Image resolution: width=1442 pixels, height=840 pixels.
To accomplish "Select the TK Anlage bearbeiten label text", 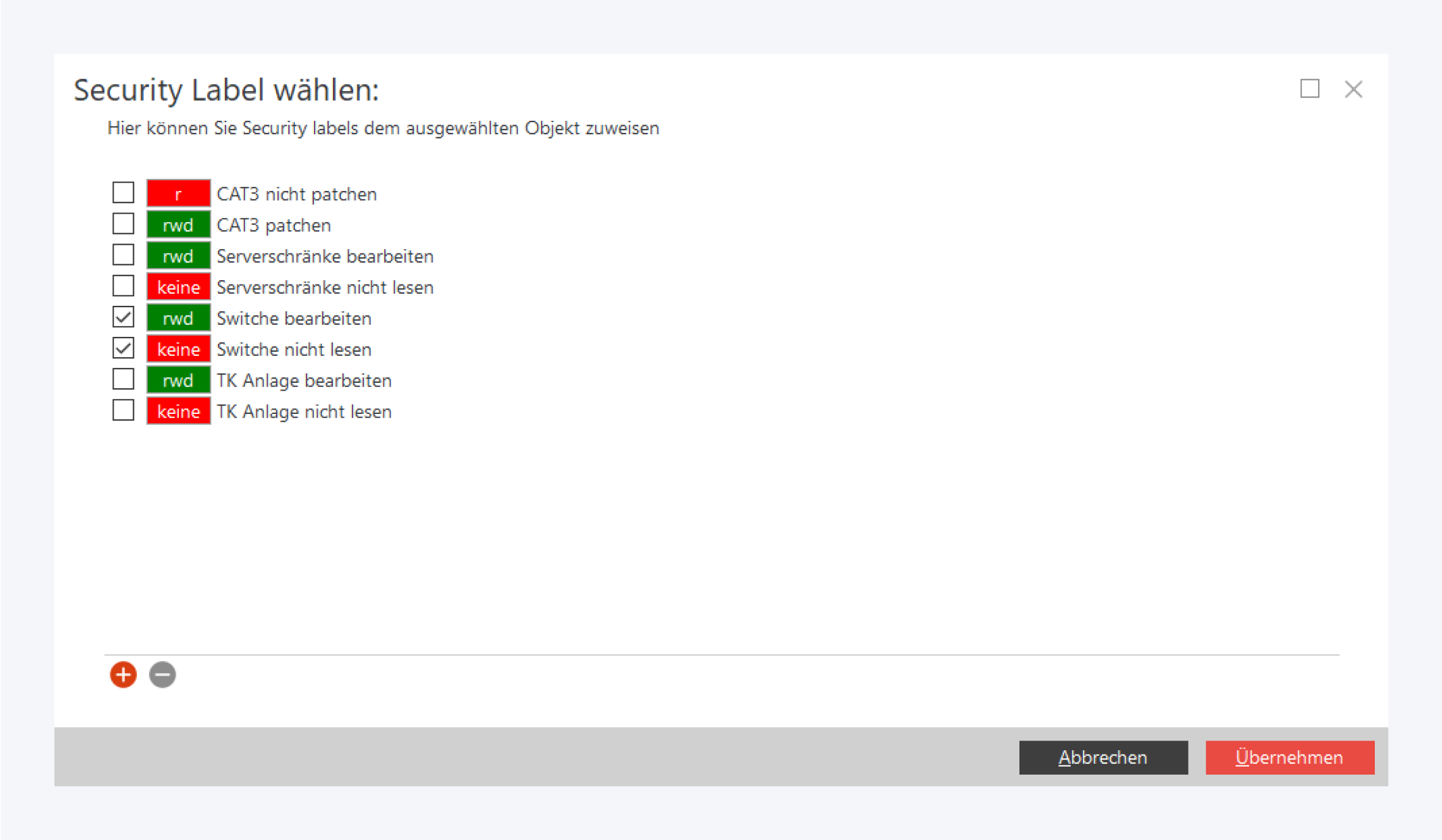I will point(304,380).
